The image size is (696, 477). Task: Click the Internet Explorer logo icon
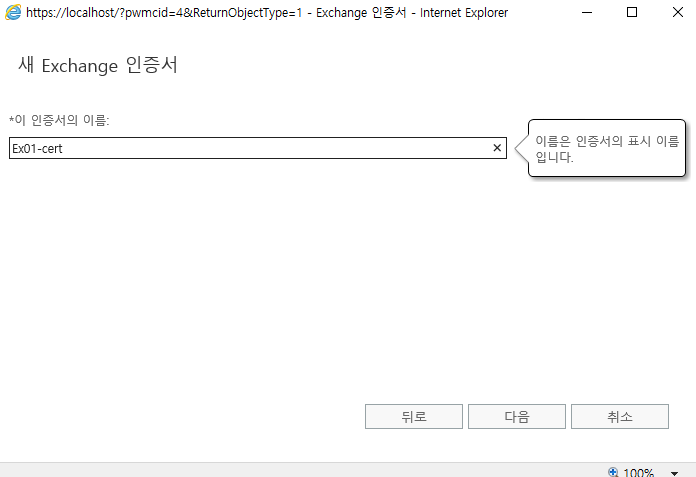point(13,12)
